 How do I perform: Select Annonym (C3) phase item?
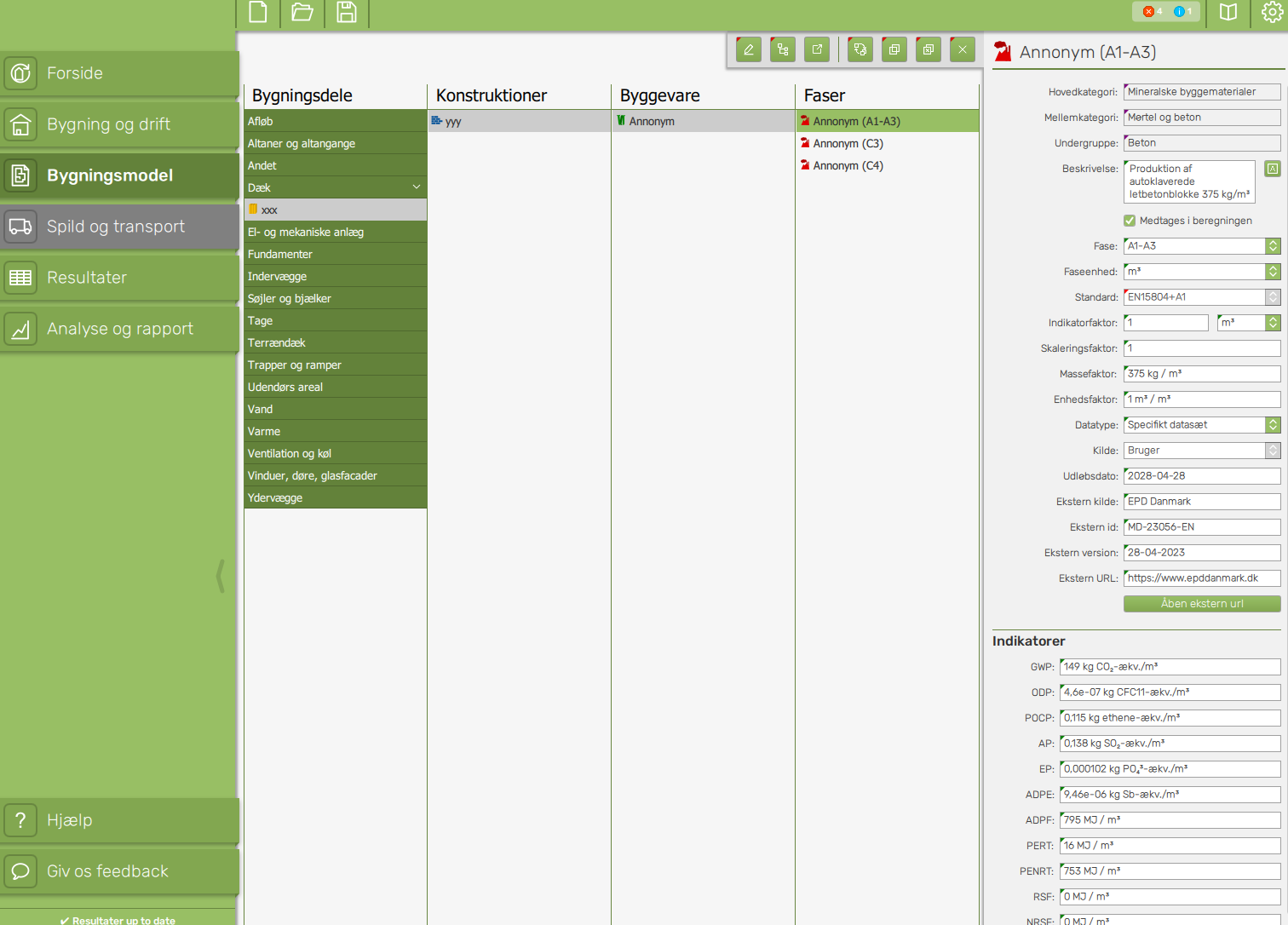coord(848,144)
